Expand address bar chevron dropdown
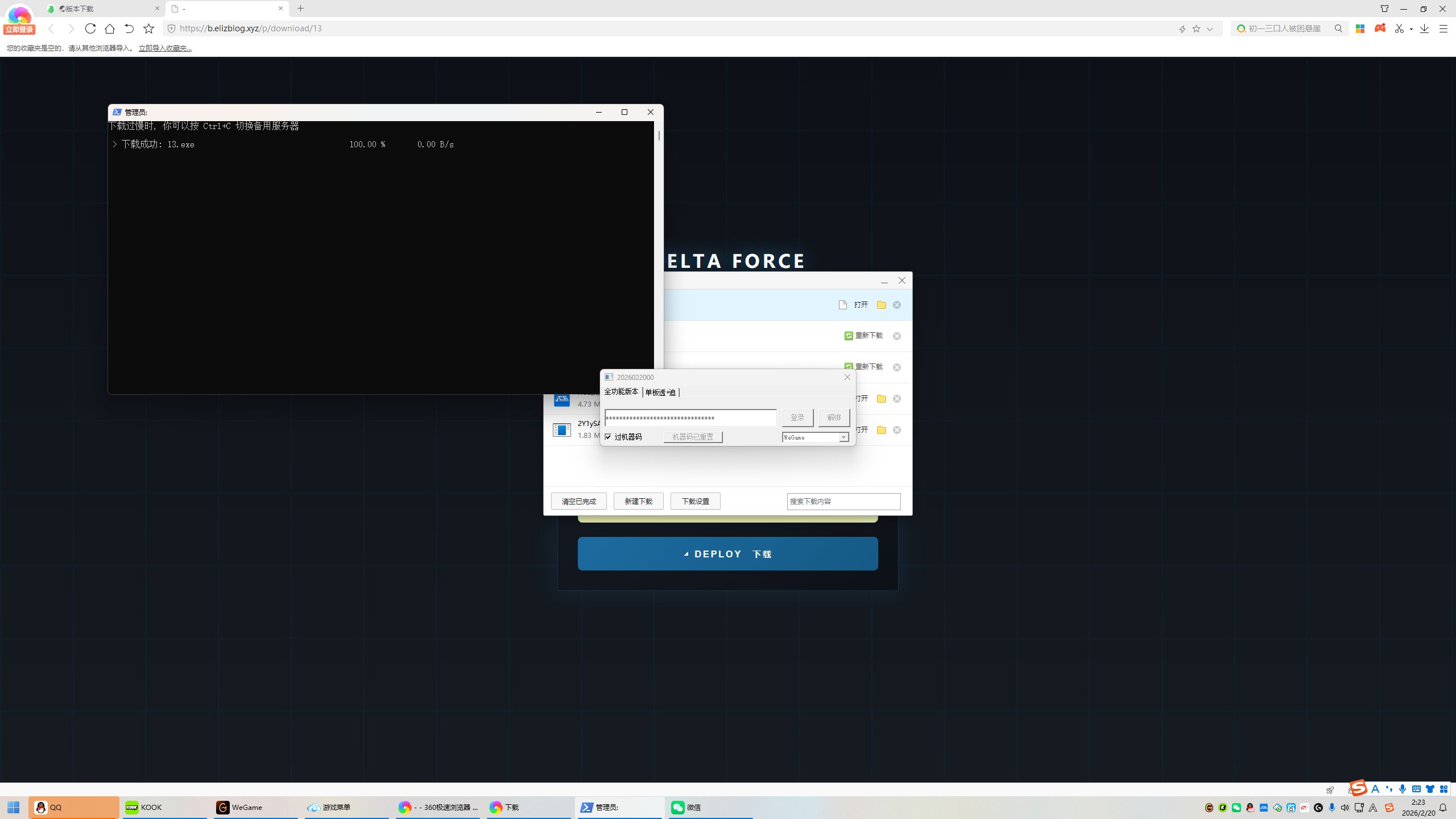 1210,28
